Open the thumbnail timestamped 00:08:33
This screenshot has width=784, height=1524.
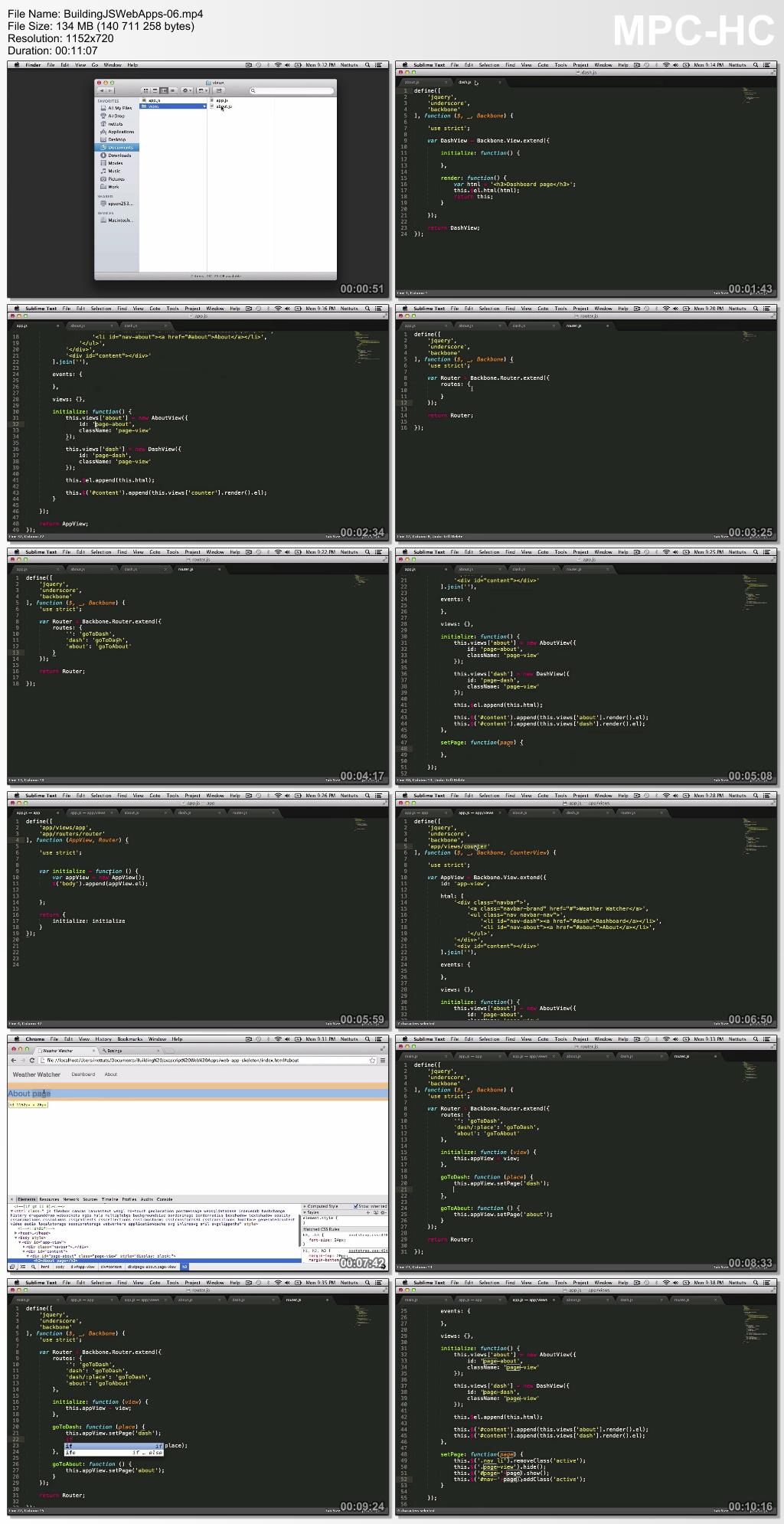[586, 1153]
